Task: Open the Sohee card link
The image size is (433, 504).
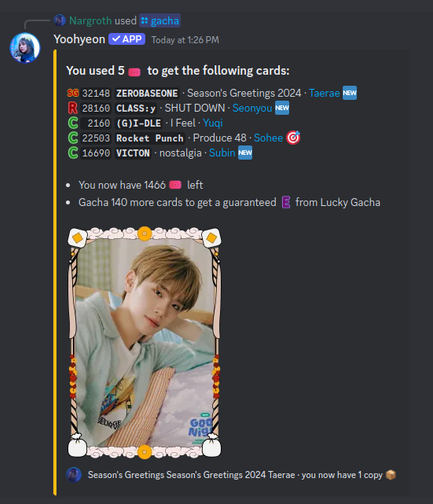Action: (x=268, y=138)
